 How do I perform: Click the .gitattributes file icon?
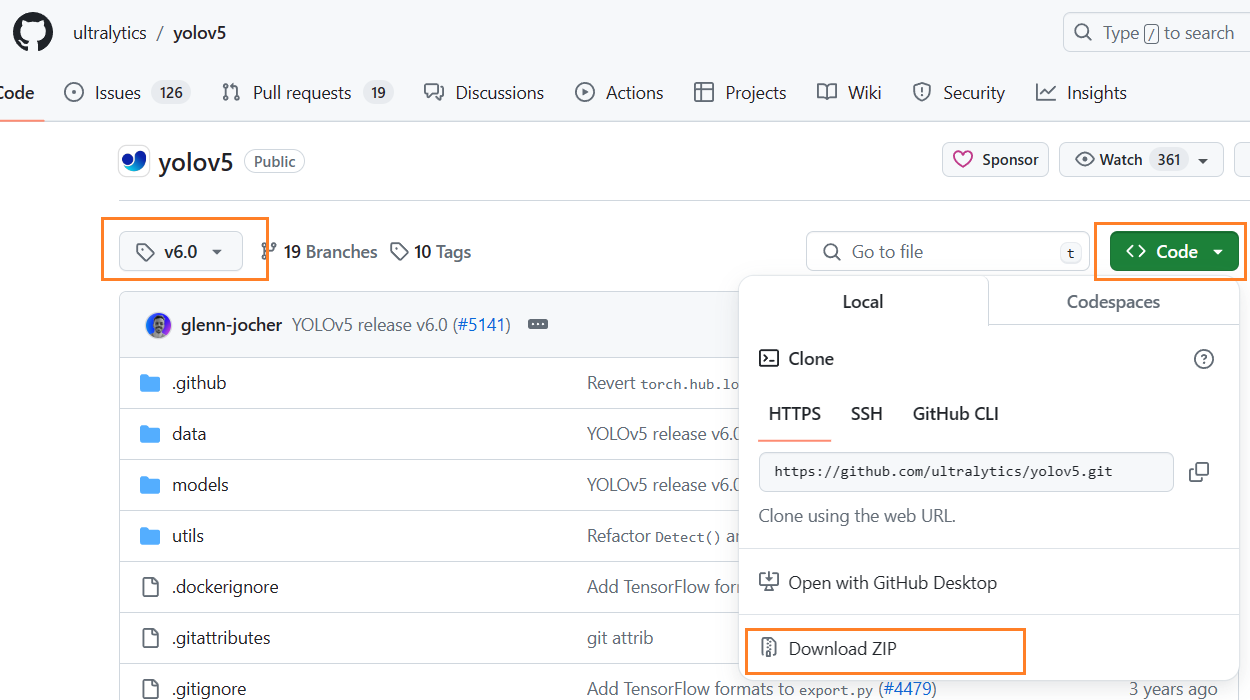[x=150, y=638]
